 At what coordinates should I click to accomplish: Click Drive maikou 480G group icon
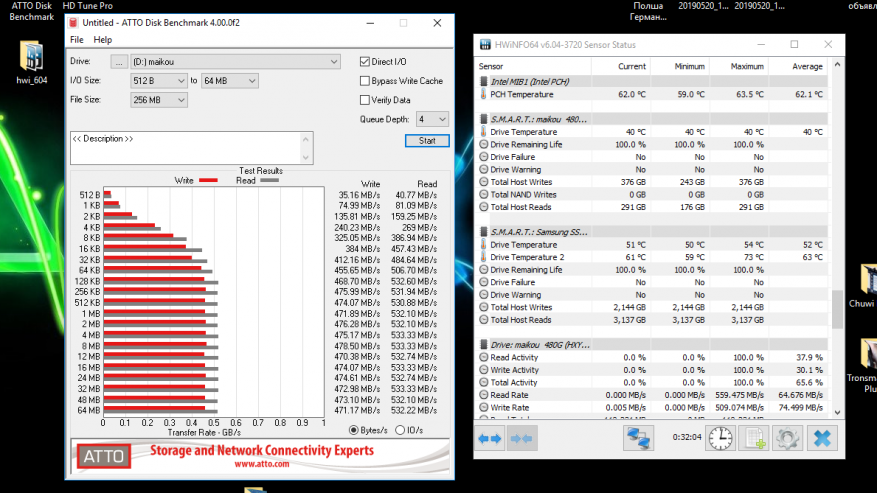coord(484,345)
